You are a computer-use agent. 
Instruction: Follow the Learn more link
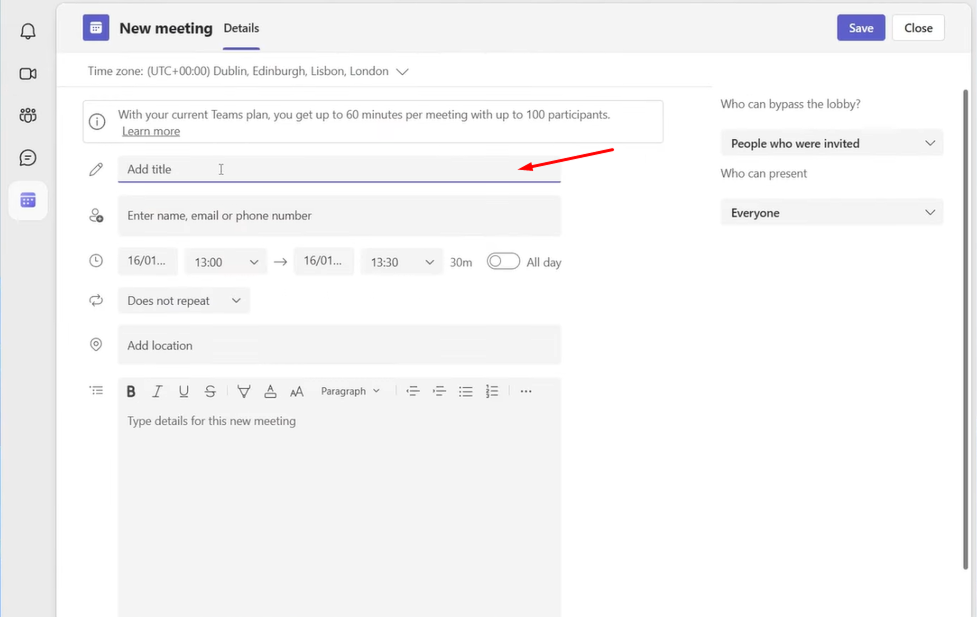(x=151, y=131)
